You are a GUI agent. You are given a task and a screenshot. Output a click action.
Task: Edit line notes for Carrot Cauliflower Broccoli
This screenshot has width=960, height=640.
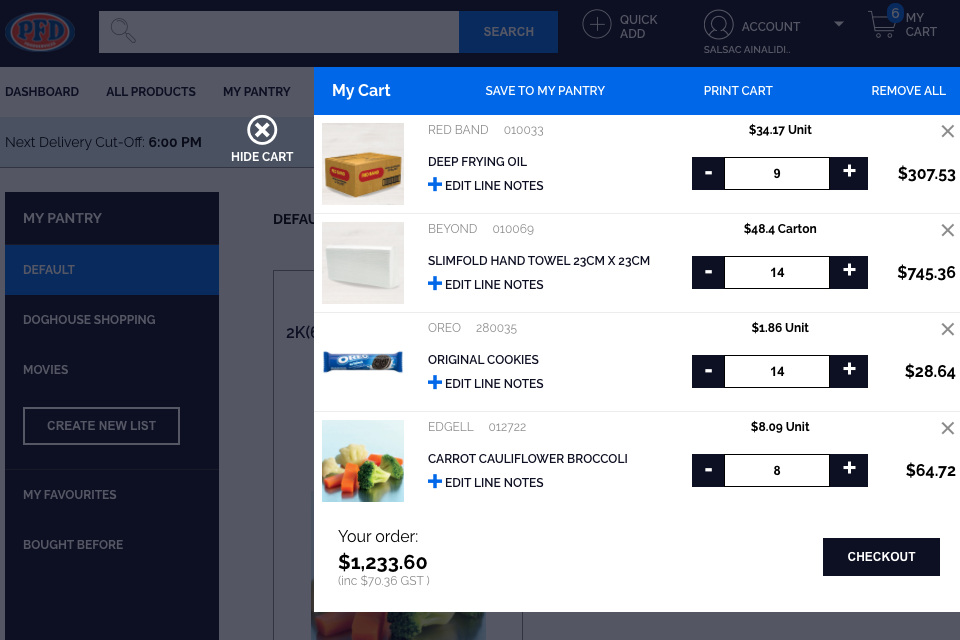486,483
